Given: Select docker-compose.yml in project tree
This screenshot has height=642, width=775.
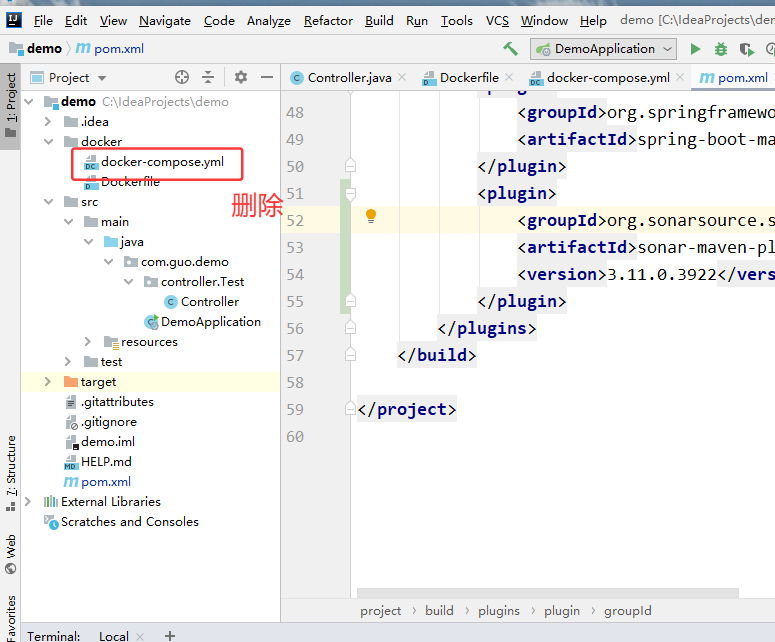Looking at the screenshot, I should [x=162, y=162].
